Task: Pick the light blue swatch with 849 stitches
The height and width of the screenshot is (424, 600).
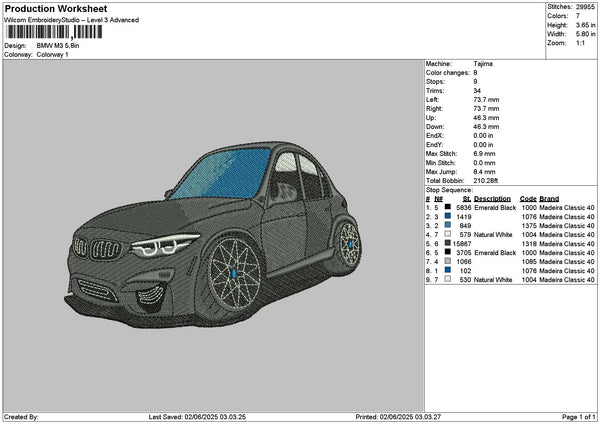Action: pyautogui.click(x=447, y=225)
